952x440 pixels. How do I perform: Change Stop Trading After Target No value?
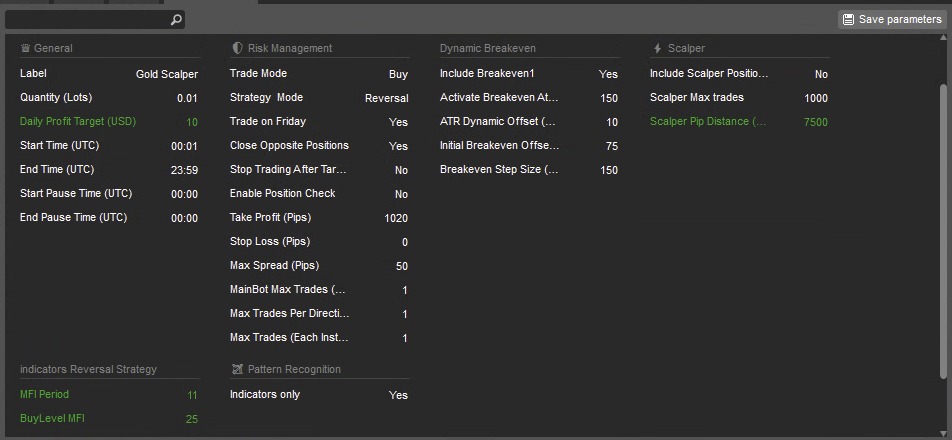(401, 171)
